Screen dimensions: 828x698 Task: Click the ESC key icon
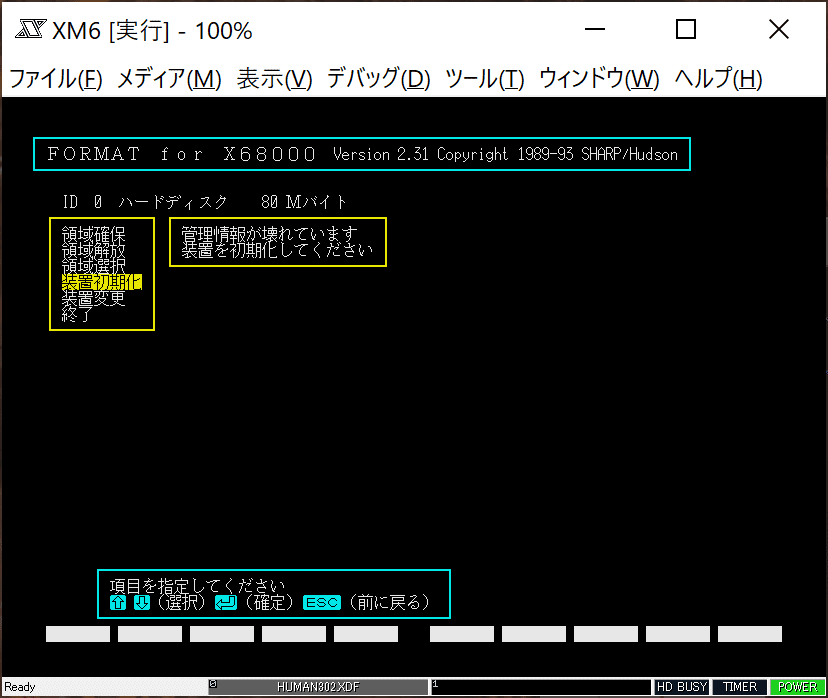pyautogui.click(x=322, y=602)
